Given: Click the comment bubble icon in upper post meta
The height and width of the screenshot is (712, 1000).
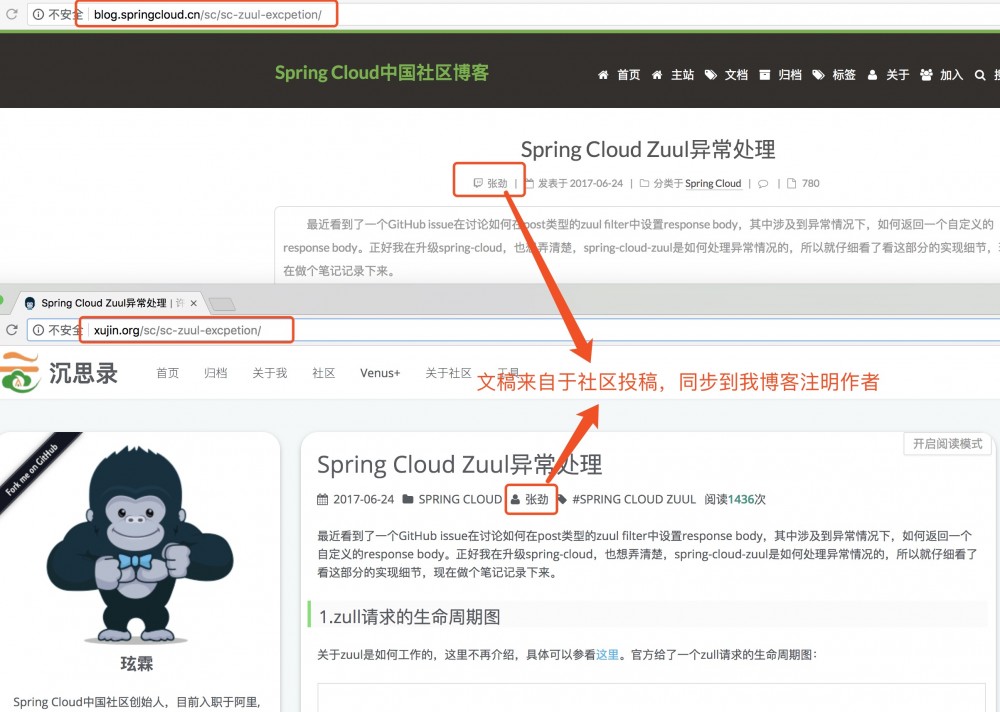Looking at the screenshot, I should tap(763, 184).
